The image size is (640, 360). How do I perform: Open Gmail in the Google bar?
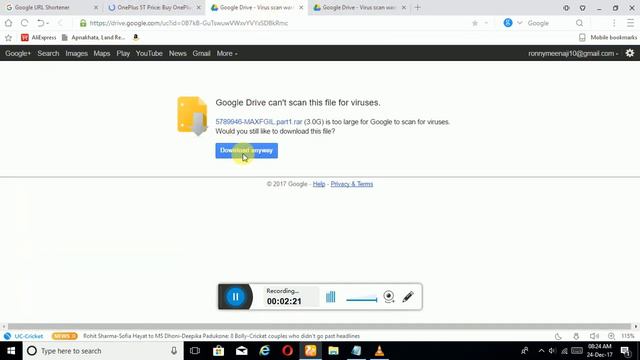(201, 53)
